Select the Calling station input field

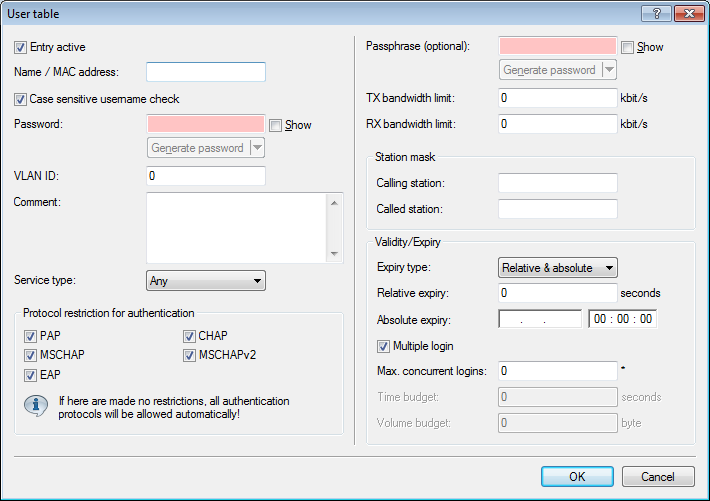click(557, 183)
